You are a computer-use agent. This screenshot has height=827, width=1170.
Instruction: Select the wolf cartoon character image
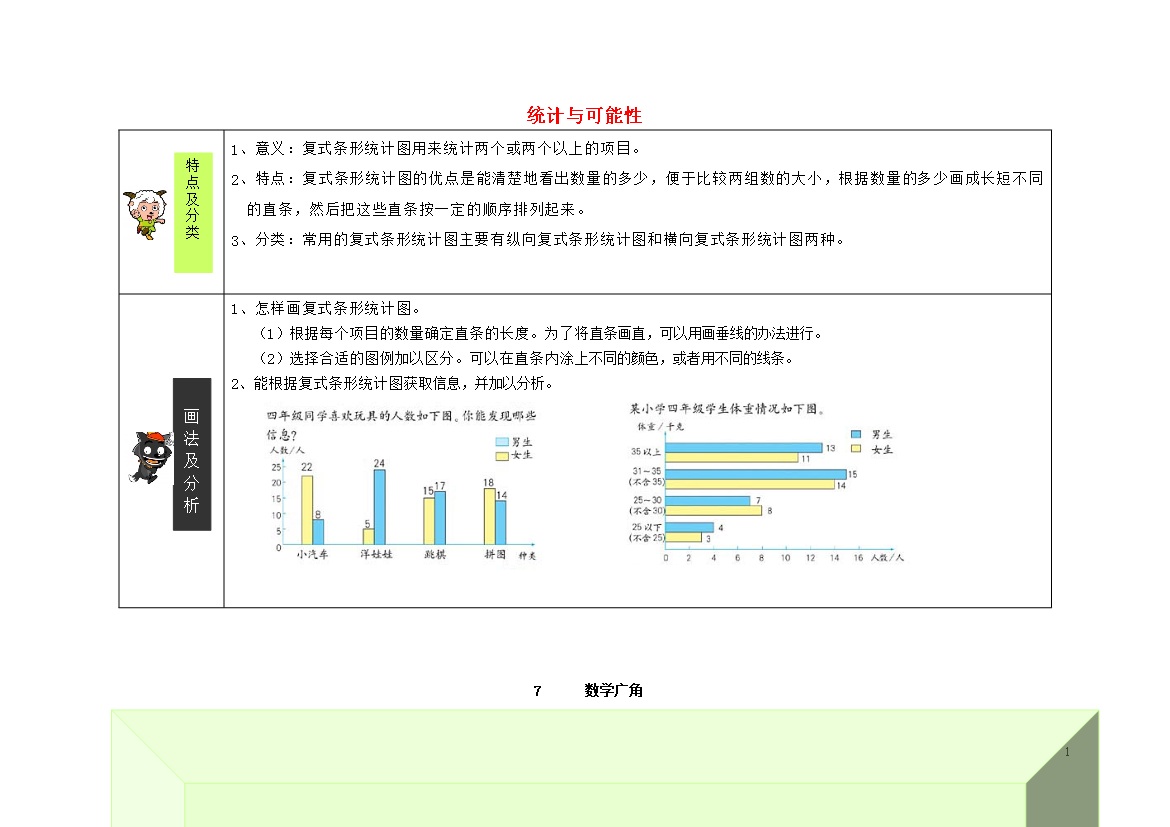(151, 457)
